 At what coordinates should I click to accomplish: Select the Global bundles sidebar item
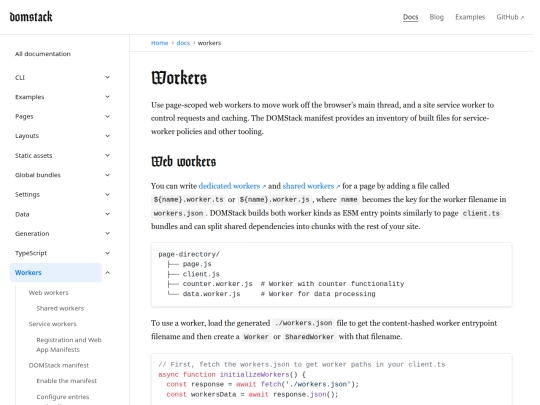pos(38,175)
